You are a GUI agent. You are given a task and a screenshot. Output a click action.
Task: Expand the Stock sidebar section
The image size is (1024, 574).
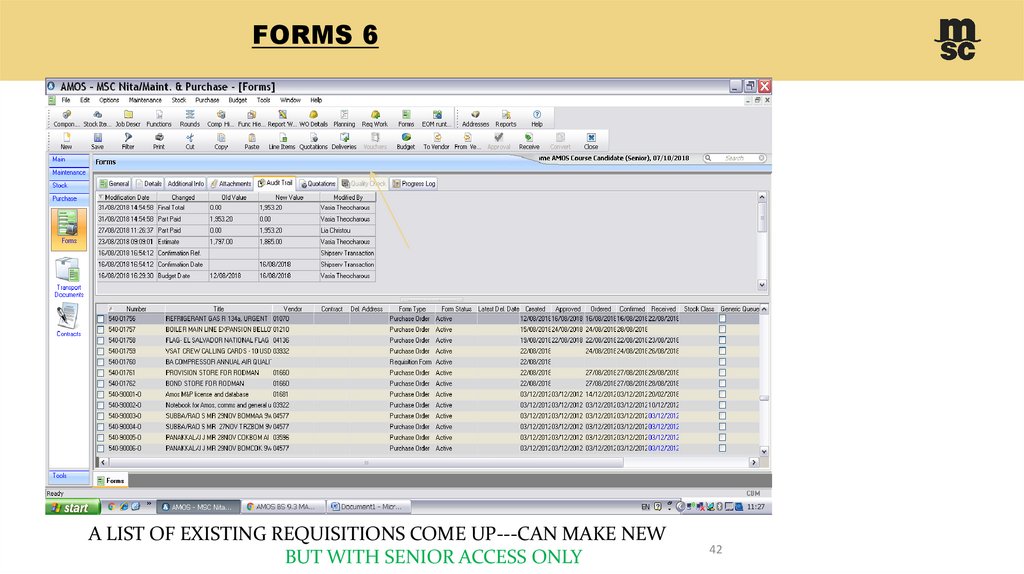pos(69,185)
